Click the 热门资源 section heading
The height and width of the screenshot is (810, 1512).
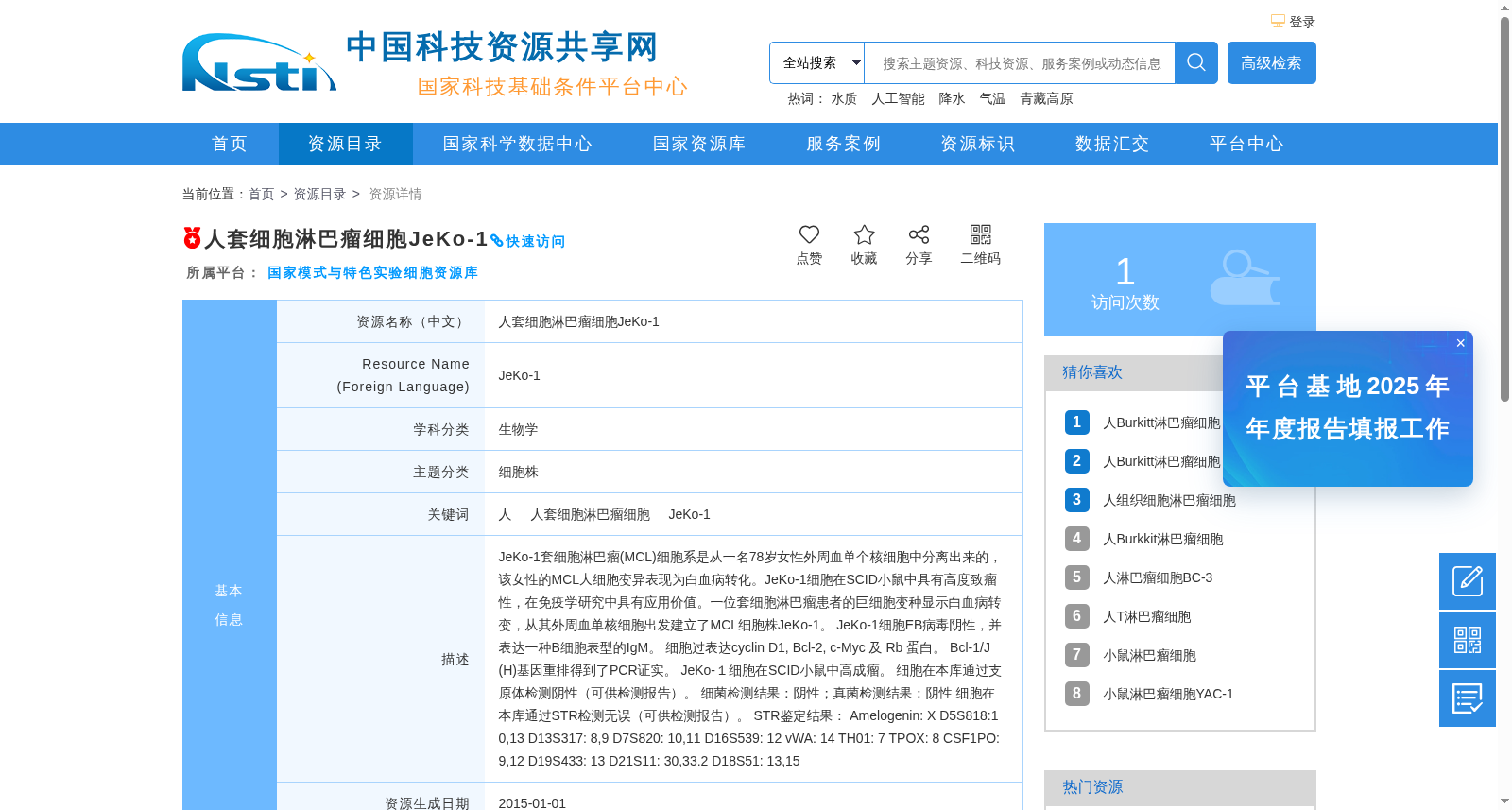coord(1092,787)
